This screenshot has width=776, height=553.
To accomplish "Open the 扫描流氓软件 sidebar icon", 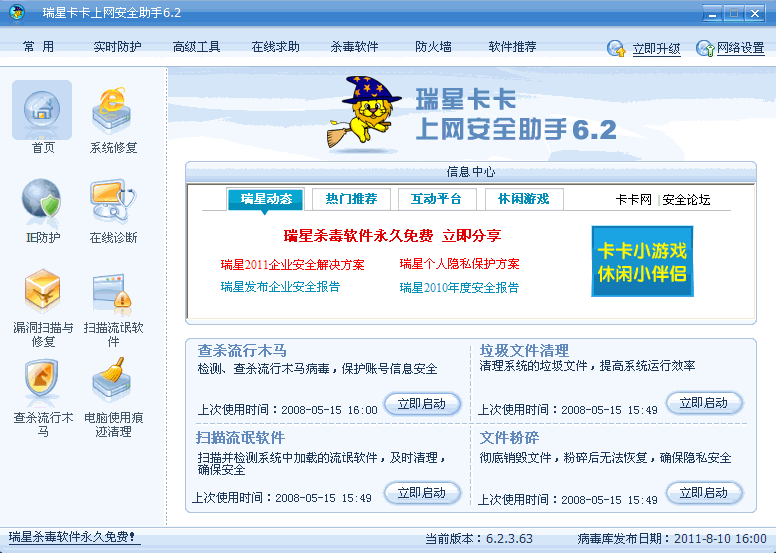I will 113,292.
